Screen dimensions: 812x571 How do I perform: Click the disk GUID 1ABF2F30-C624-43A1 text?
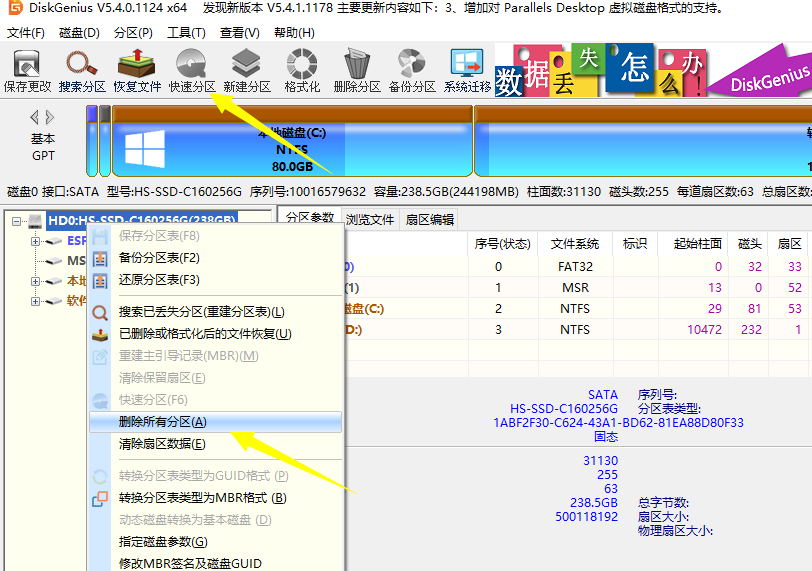tap(618, 423)
